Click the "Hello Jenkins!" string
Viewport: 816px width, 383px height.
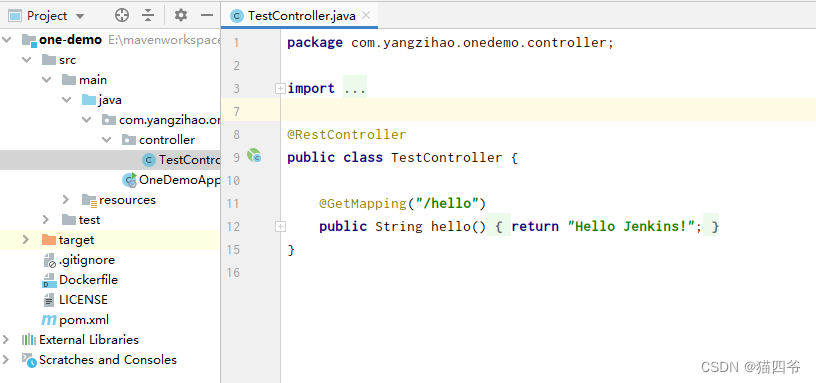(631, 226)
